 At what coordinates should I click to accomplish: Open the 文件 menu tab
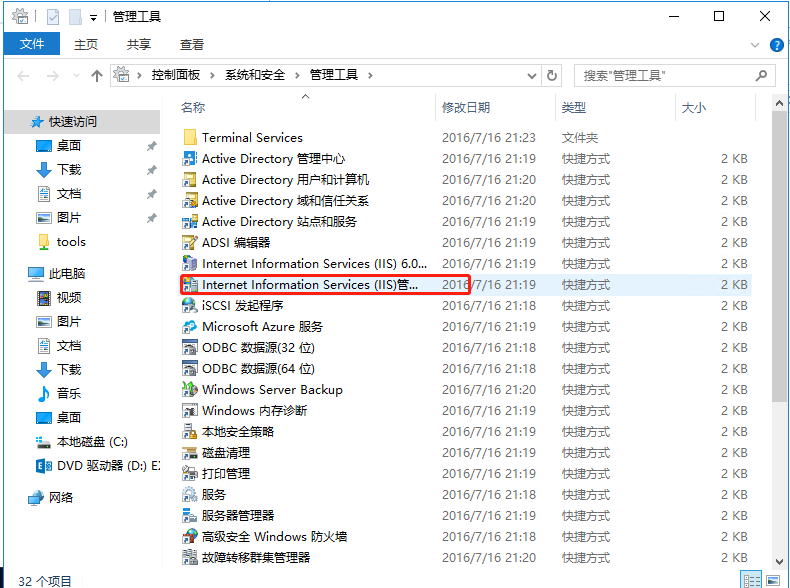[x=32, y=44]
